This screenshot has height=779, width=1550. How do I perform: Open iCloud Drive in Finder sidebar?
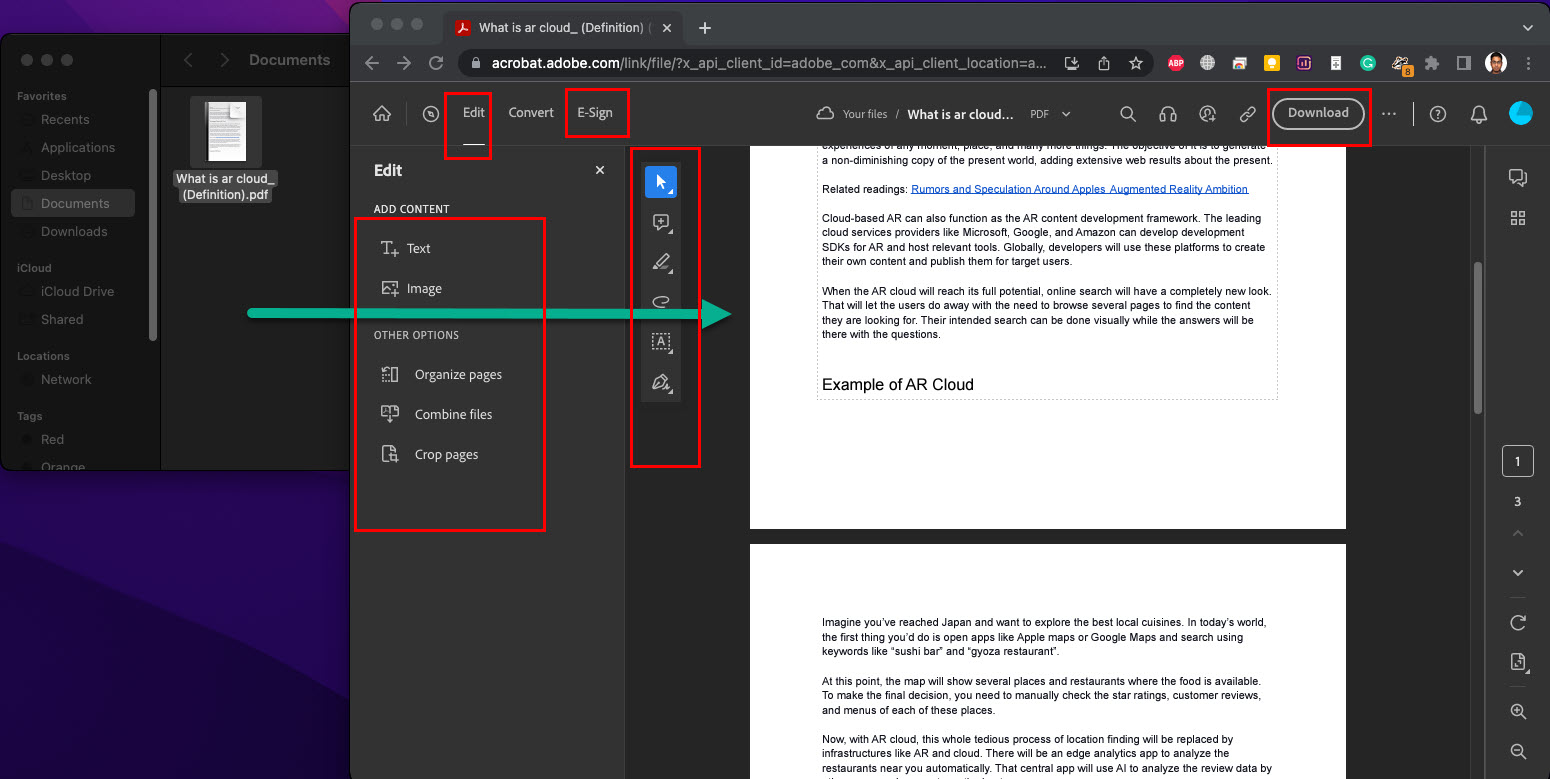click(x=77, y=291)
